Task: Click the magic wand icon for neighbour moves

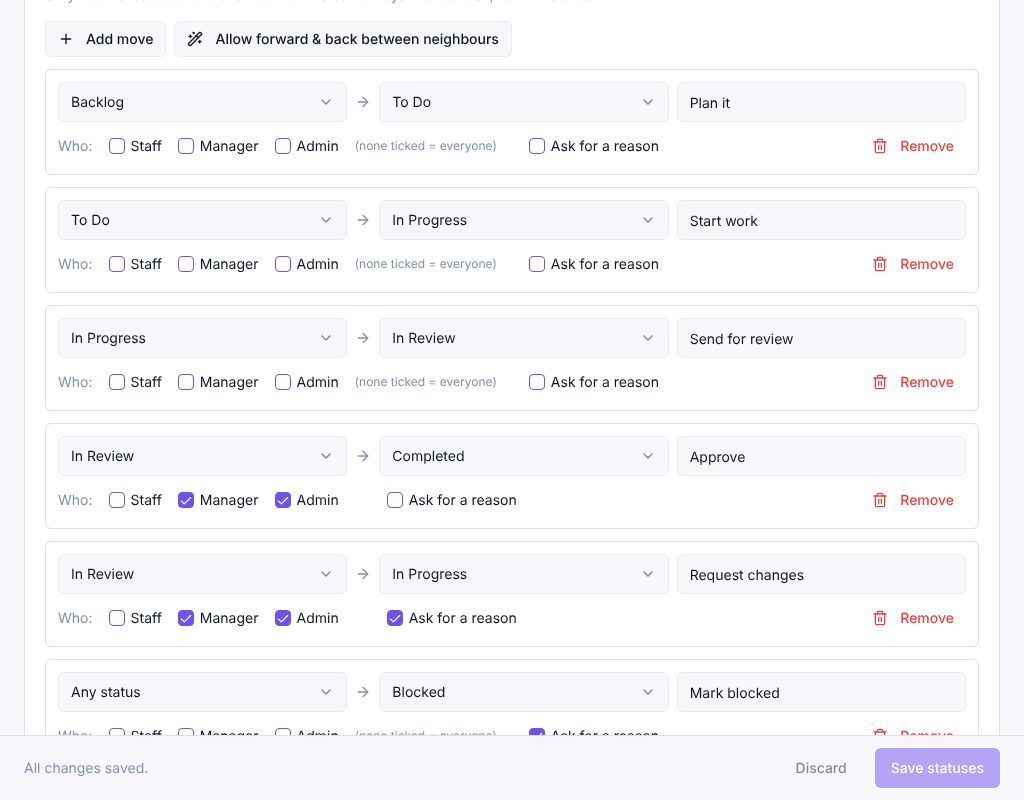Action: coord(195,39)
